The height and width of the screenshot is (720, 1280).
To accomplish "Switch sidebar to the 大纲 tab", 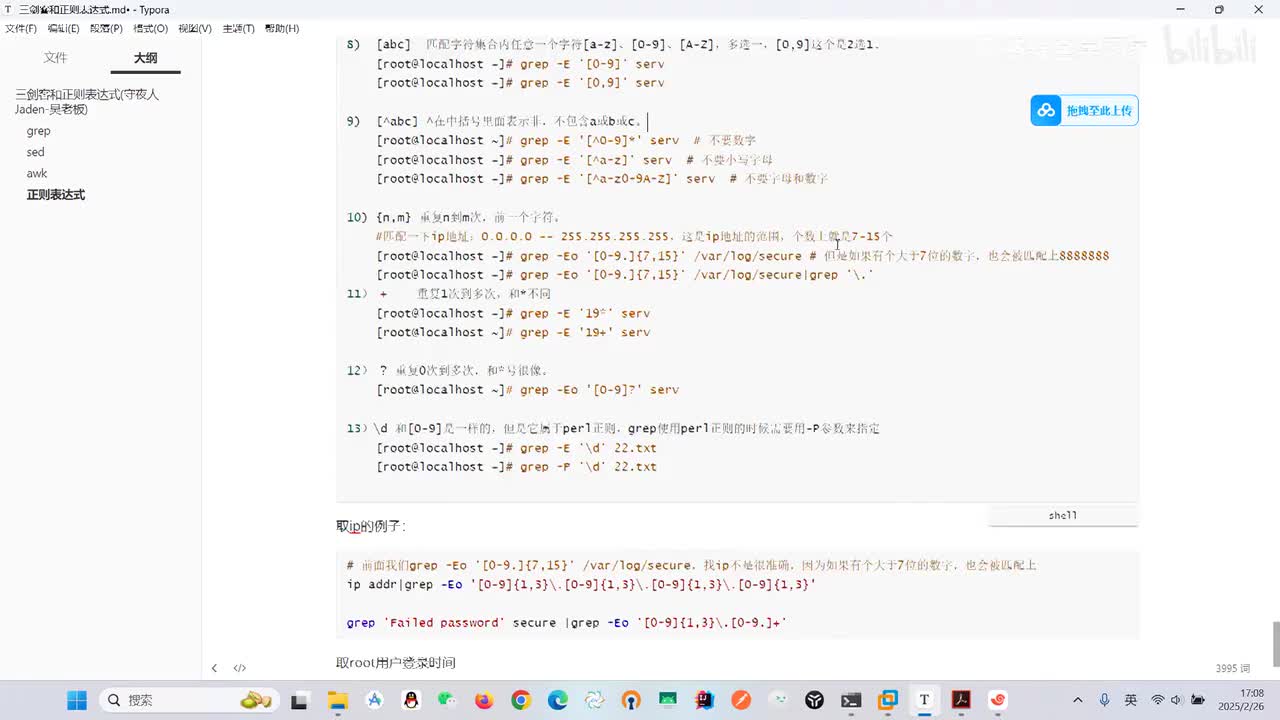I will coord(146,58).
